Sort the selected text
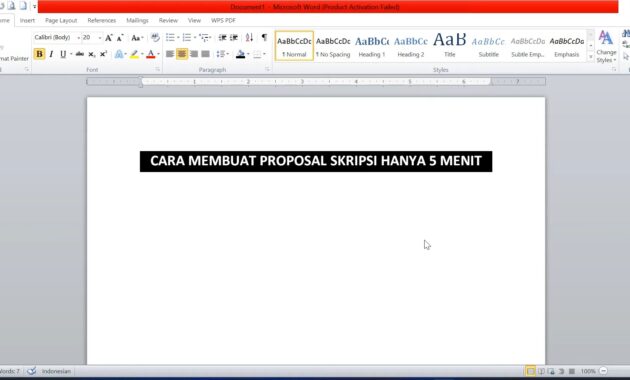The width and height of the screenshot is (630, 380). 249,37
